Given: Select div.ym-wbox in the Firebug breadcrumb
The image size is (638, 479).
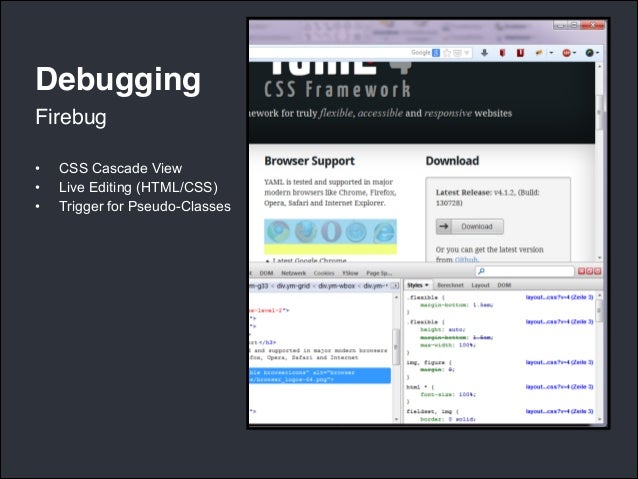Looking at the screenshot, I should [336, 286].
